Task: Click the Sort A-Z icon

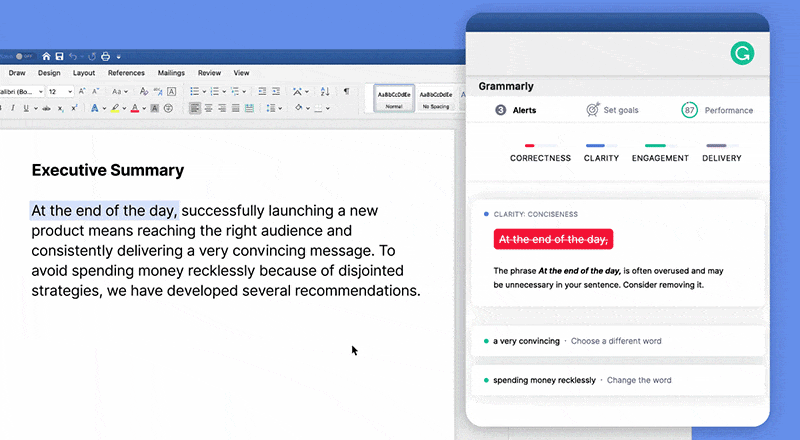Action: [324, 91]
